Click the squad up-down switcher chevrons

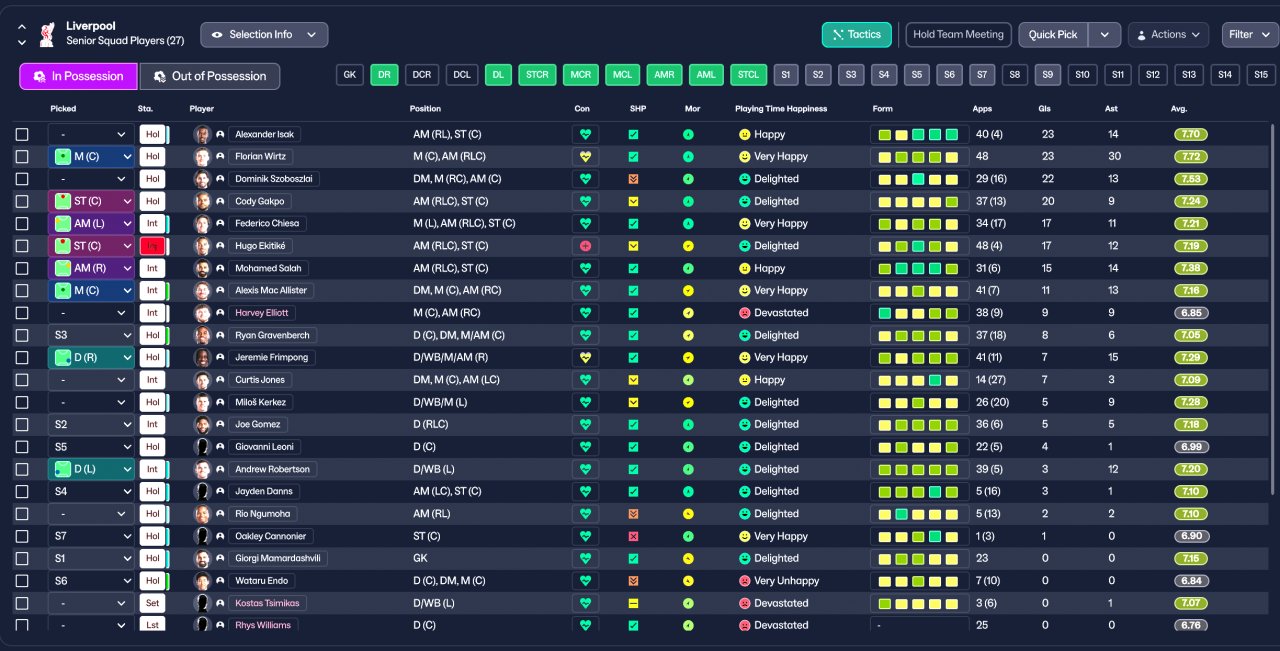coord(22,35)
